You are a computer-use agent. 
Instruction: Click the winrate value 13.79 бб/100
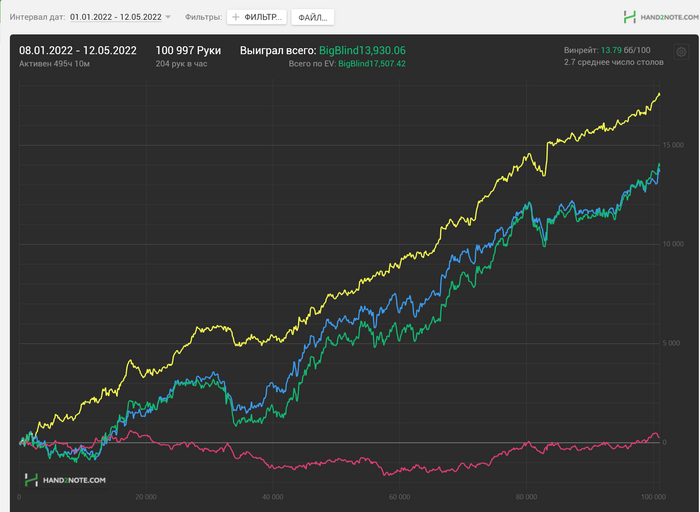[625, 50]
